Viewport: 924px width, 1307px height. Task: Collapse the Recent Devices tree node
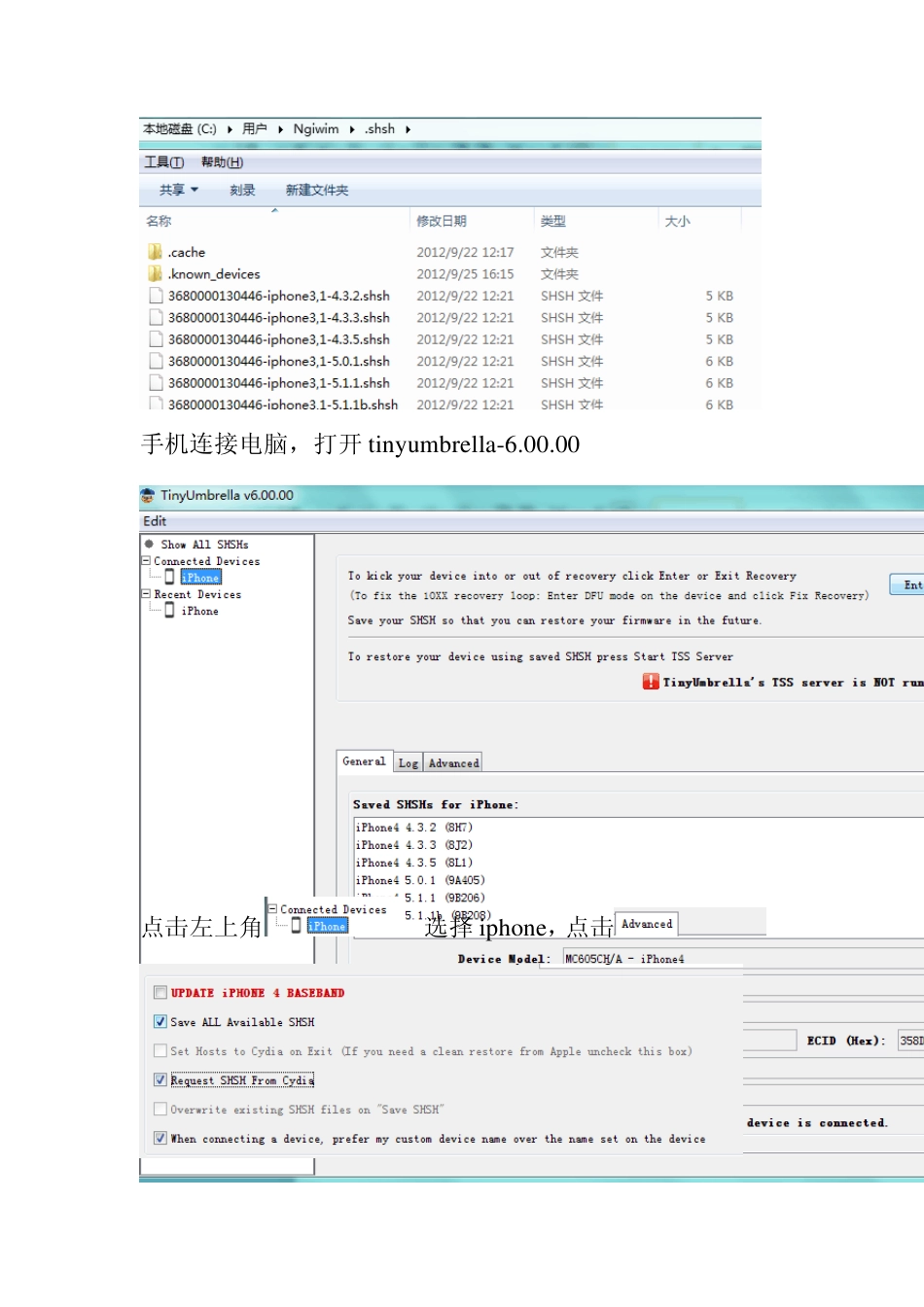(146, 594)
